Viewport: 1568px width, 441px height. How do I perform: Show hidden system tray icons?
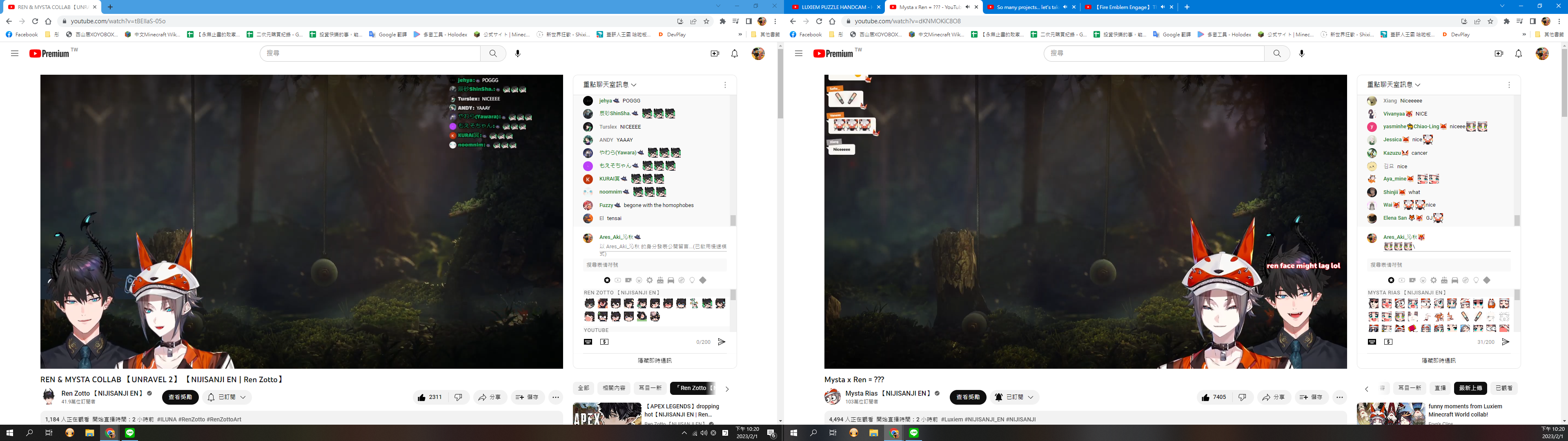684,433
